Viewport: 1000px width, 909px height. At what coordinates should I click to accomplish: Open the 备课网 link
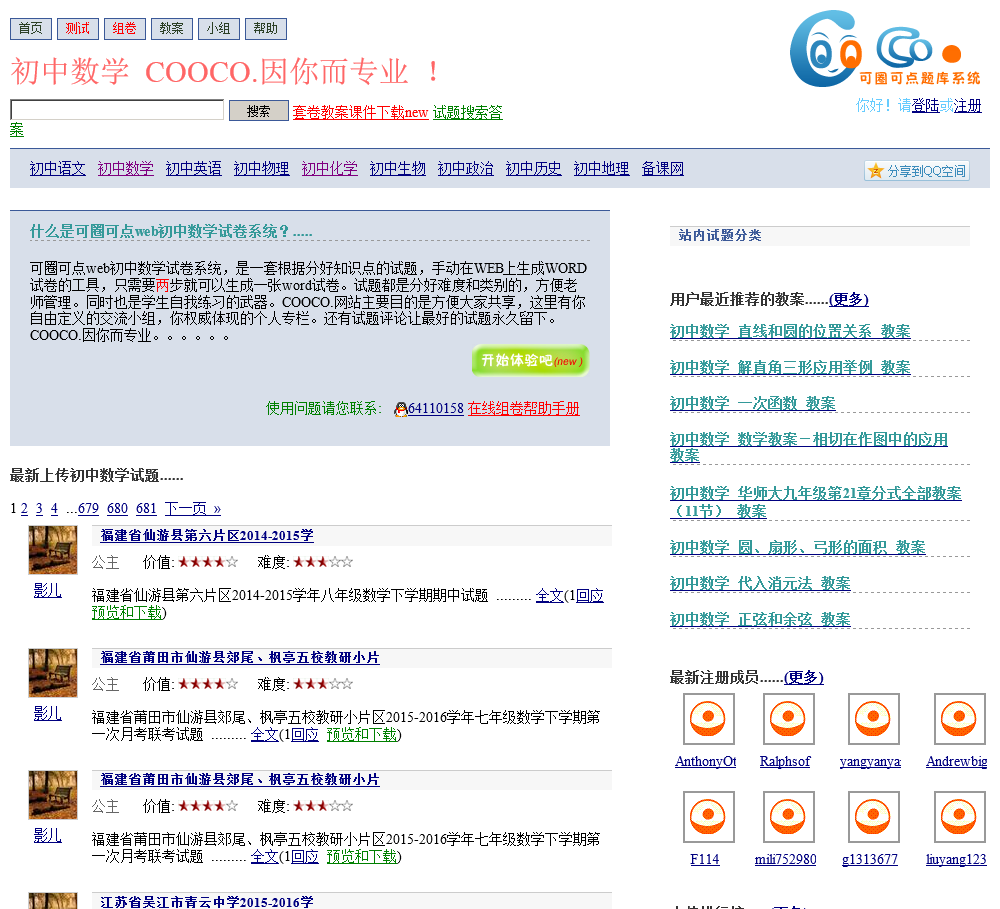(x=663, y=168)
